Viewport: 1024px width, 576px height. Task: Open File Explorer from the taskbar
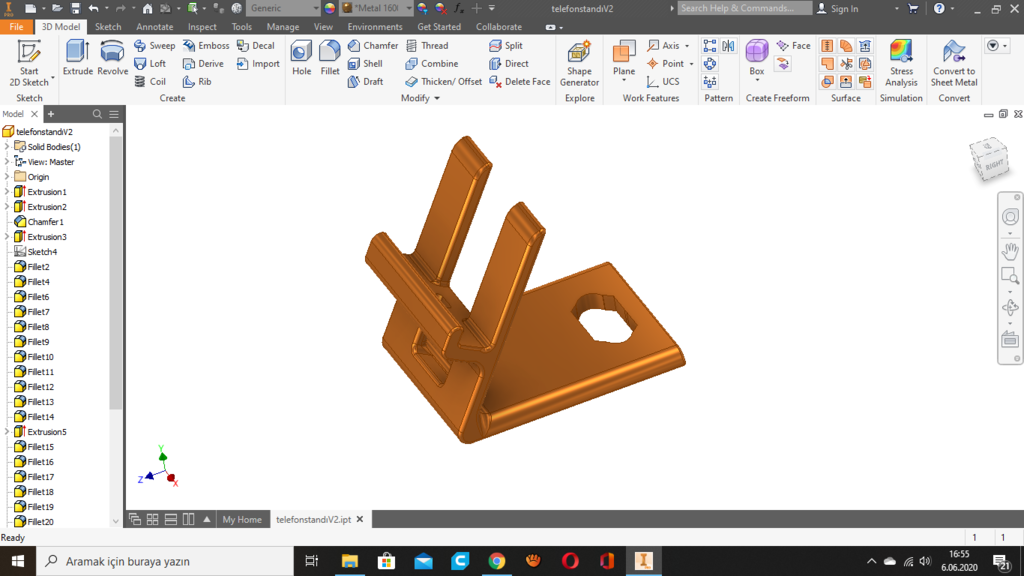point(350,561)
